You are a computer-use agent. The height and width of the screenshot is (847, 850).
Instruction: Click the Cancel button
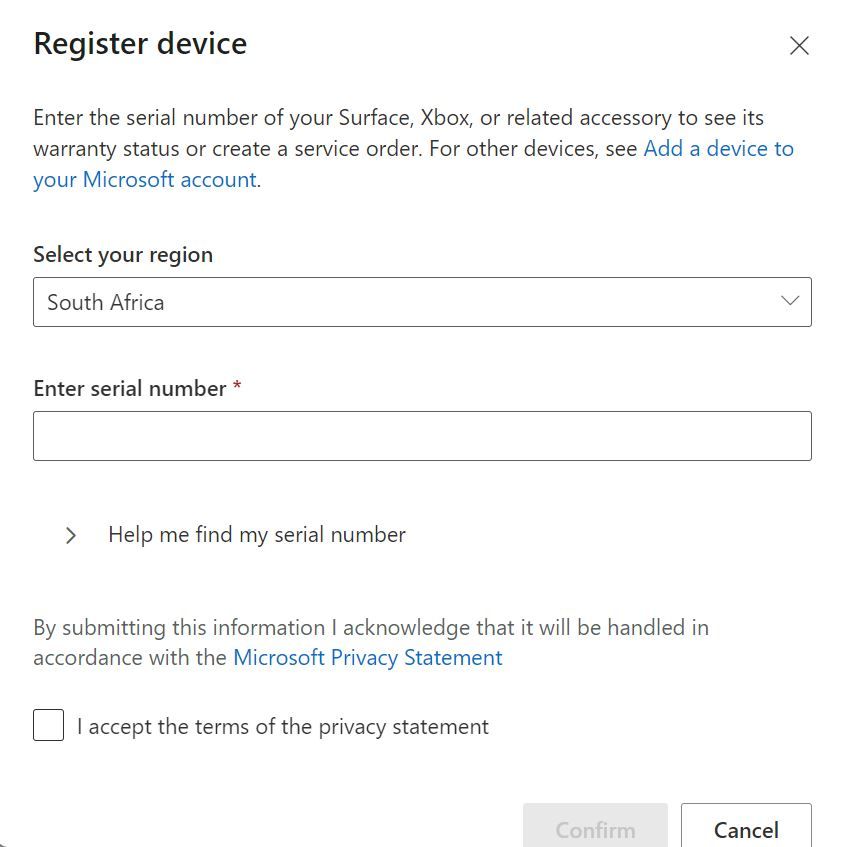click(746, 829)
